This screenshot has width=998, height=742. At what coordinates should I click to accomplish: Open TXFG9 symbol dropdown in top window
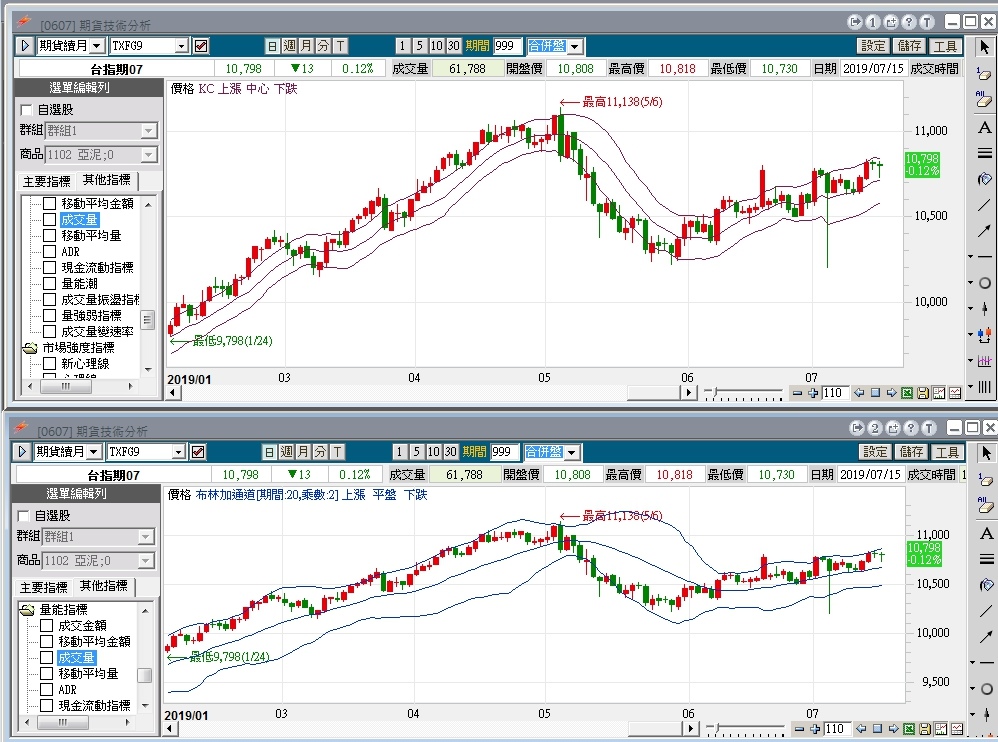pyautogui.click(x=181, y=46)
